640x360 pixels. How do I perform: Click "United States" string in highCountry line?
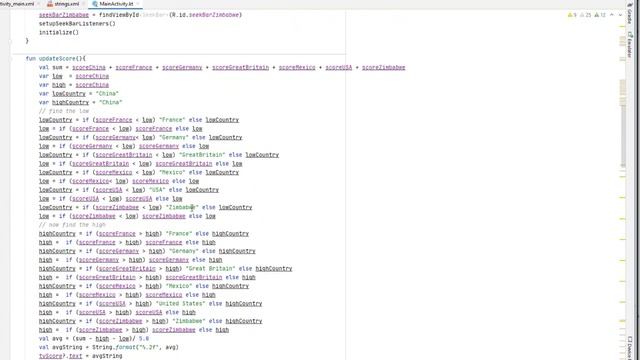pos(180,304)
